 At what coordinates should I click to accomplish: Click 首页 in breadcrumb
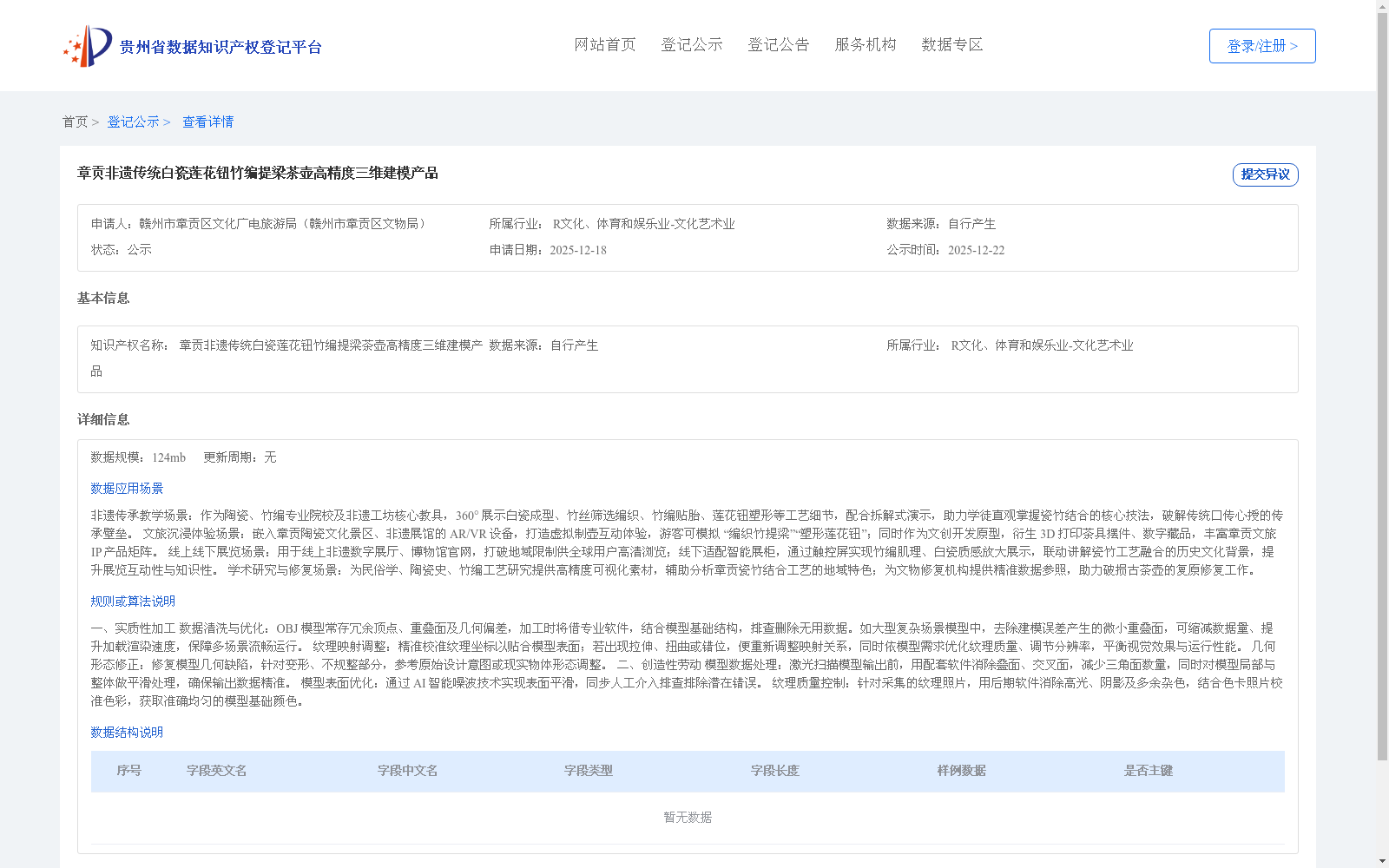tap(75, 122)
